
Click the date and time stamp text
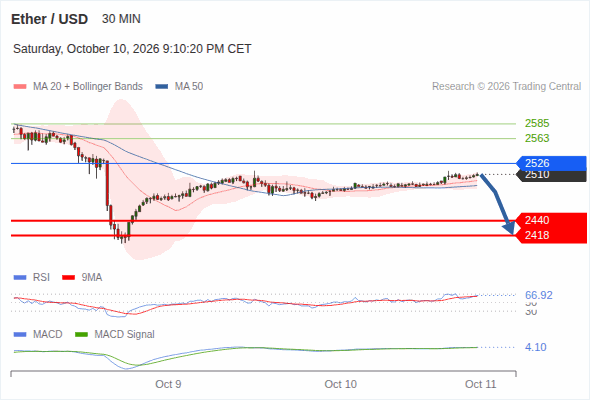pyautogui.click(x=132, y=49)
